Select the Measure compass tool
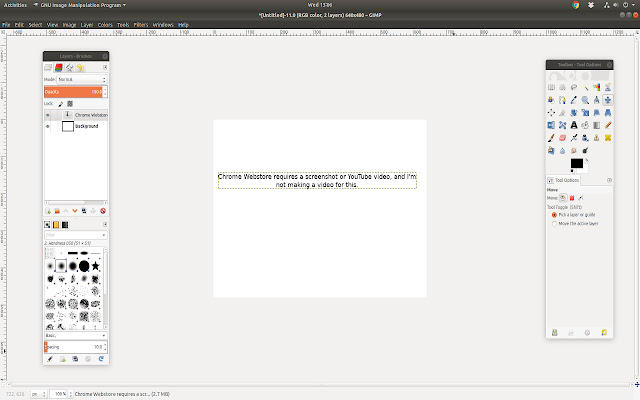This screenshot has height=400, width=640. (x=597, y=100)
